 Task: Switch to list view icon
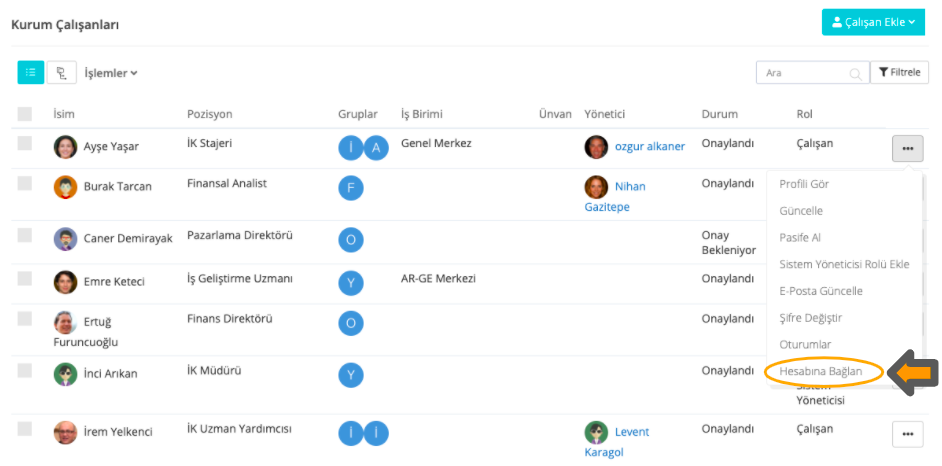[30, 72]
